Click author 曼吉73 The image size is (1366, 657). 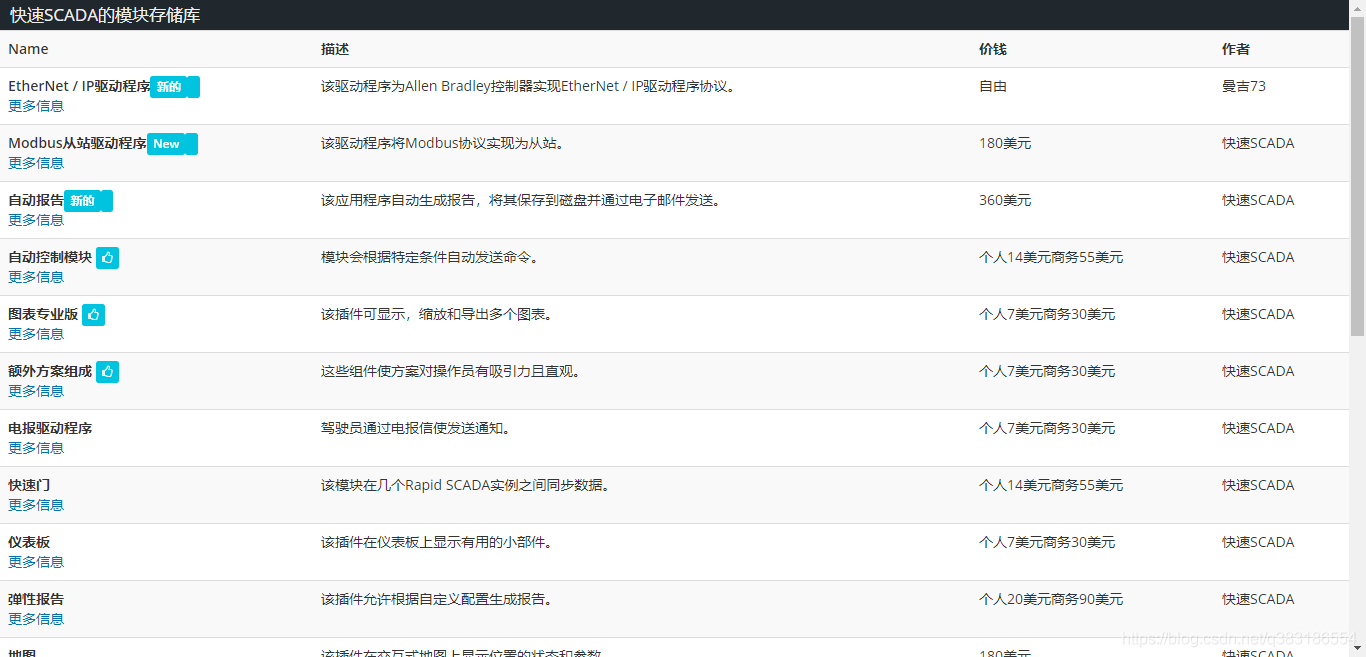pos(1244,86)
